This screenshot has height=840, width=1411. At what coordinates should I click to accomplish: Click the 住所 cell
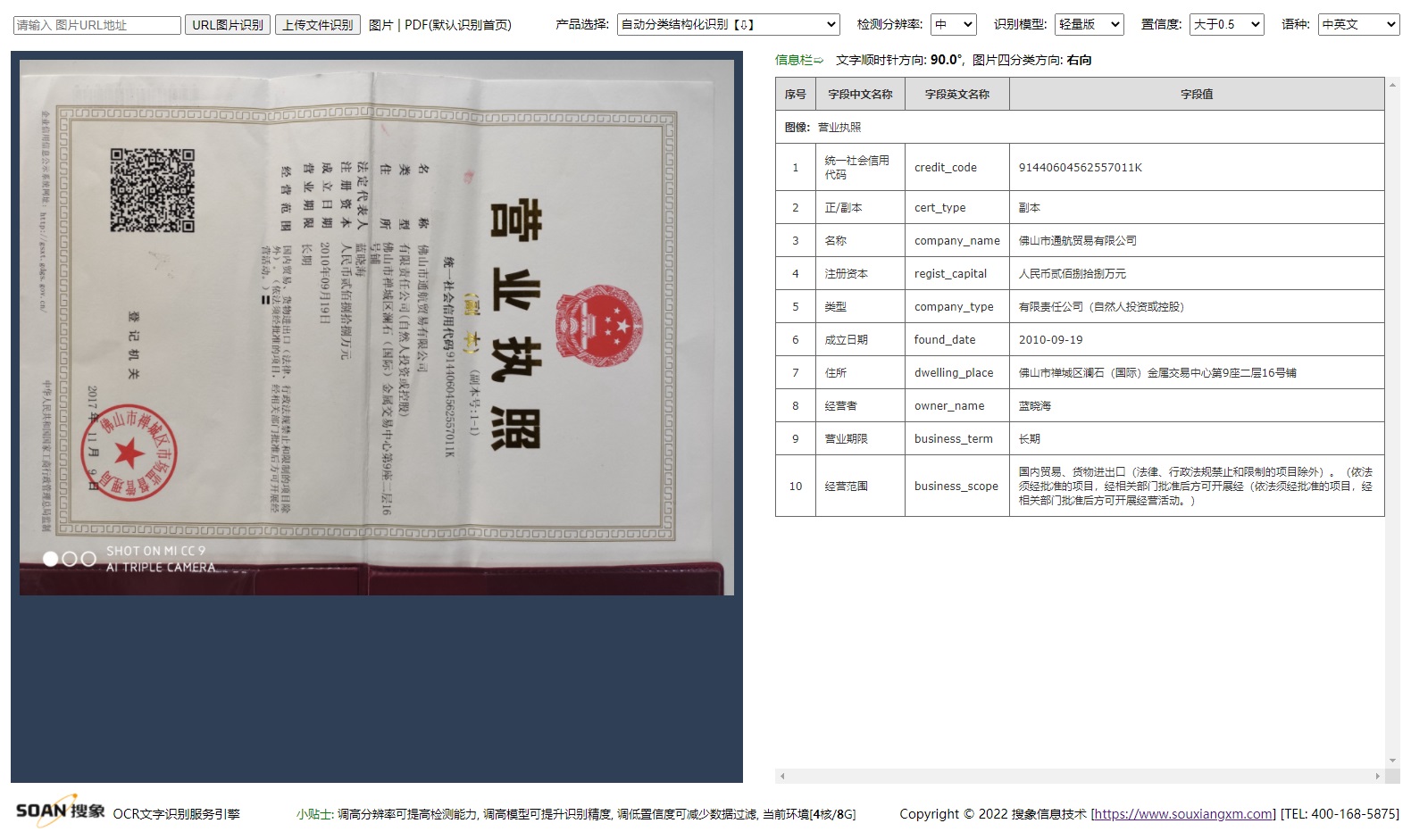860,372
